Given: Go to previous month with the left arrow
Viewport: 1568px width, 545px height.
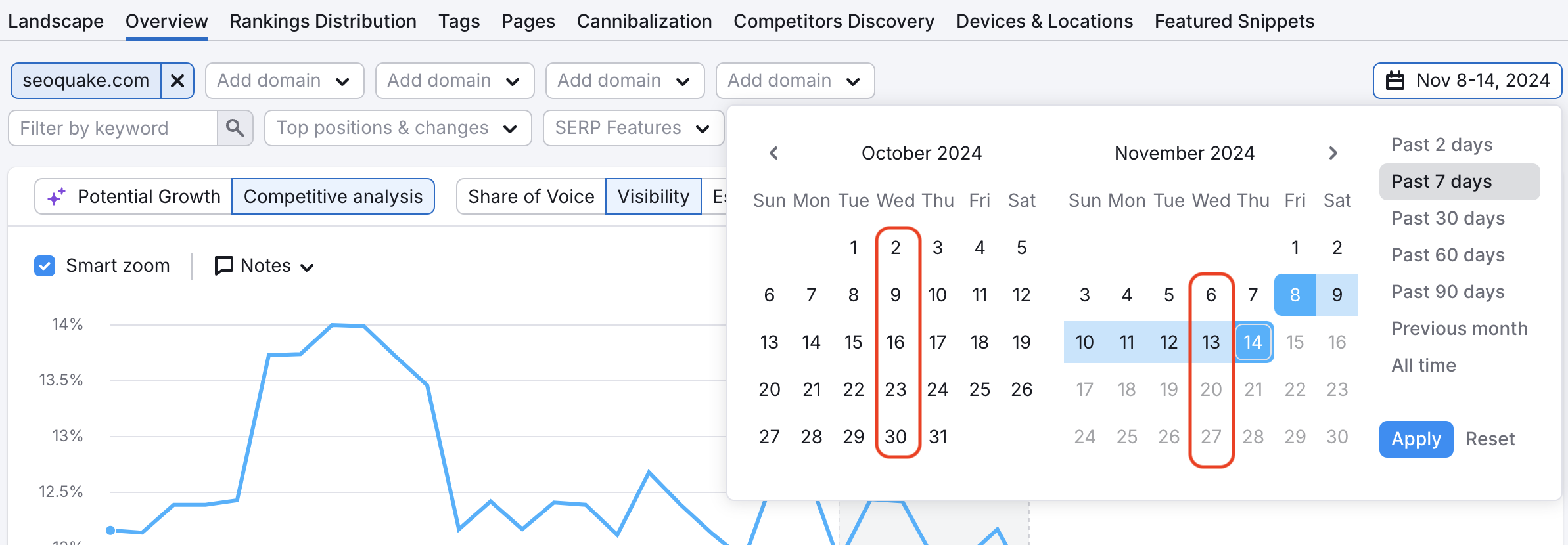Looking at the screenshot, I should (x=774, y=152).
